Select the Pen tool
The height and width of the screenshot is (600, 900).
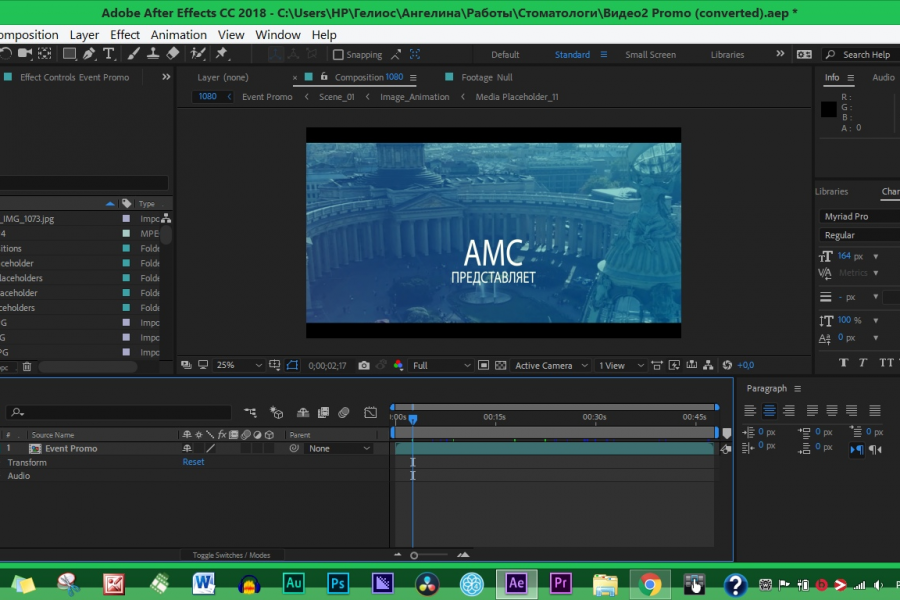(90, 54)
